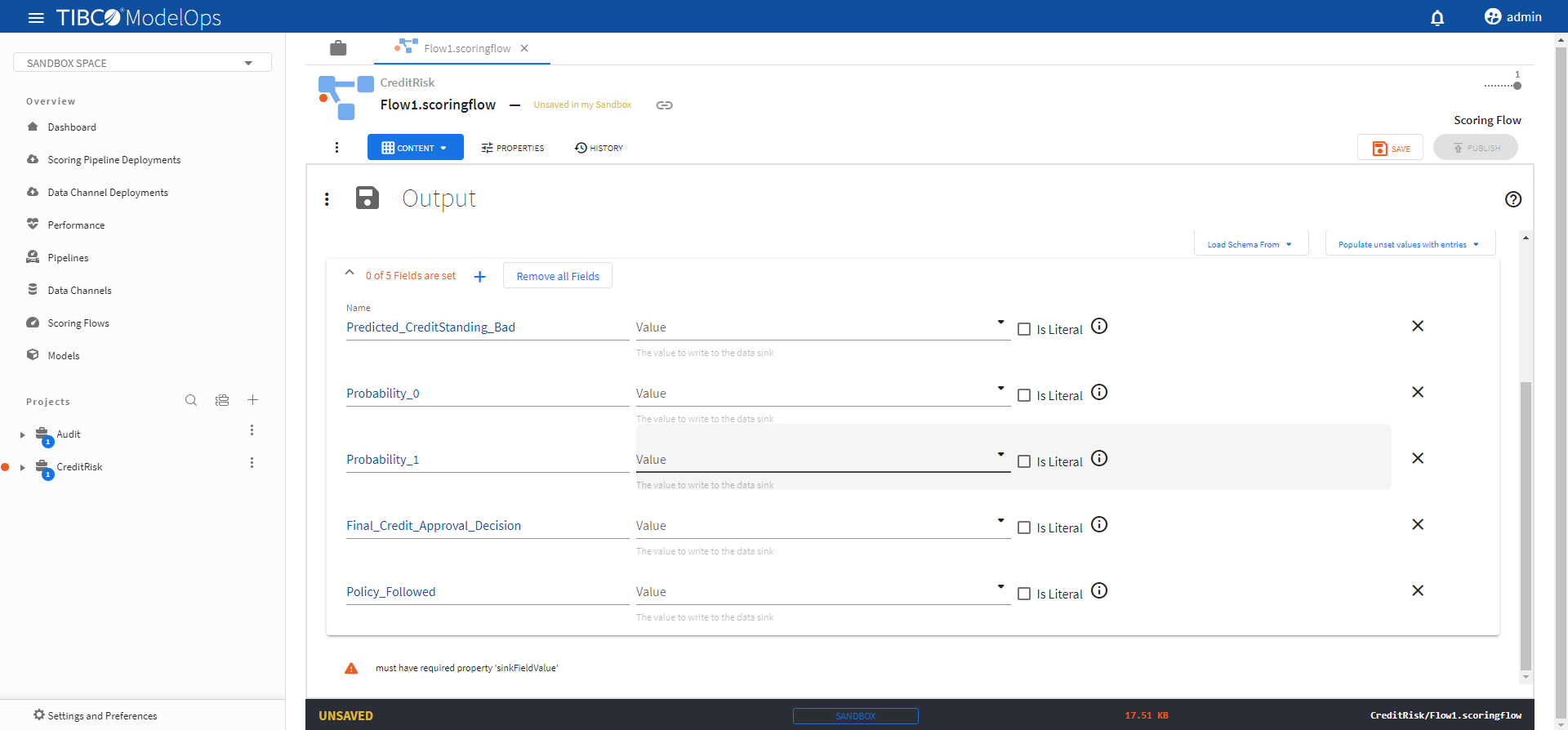The height and width of the screenshot is (730, 1568).
Task: Open Value dropdown for Final_Credit_Approval_Decision
Action: pos(822,526)
